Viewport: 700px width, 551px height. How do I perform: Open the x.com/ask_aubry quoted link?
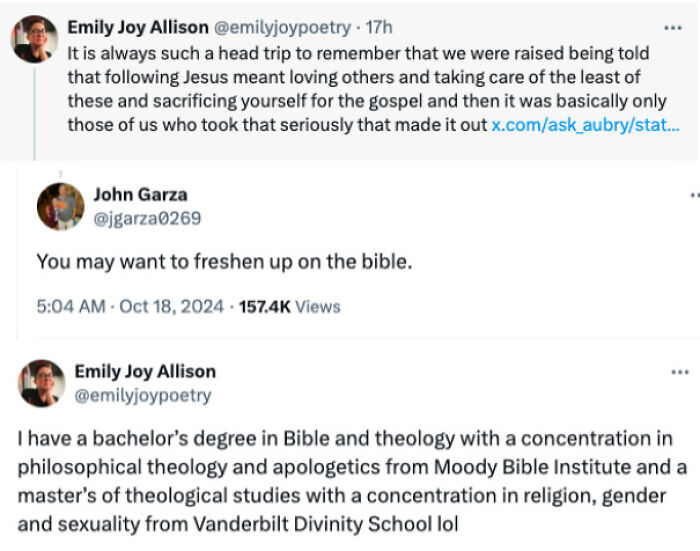point(585,125)
